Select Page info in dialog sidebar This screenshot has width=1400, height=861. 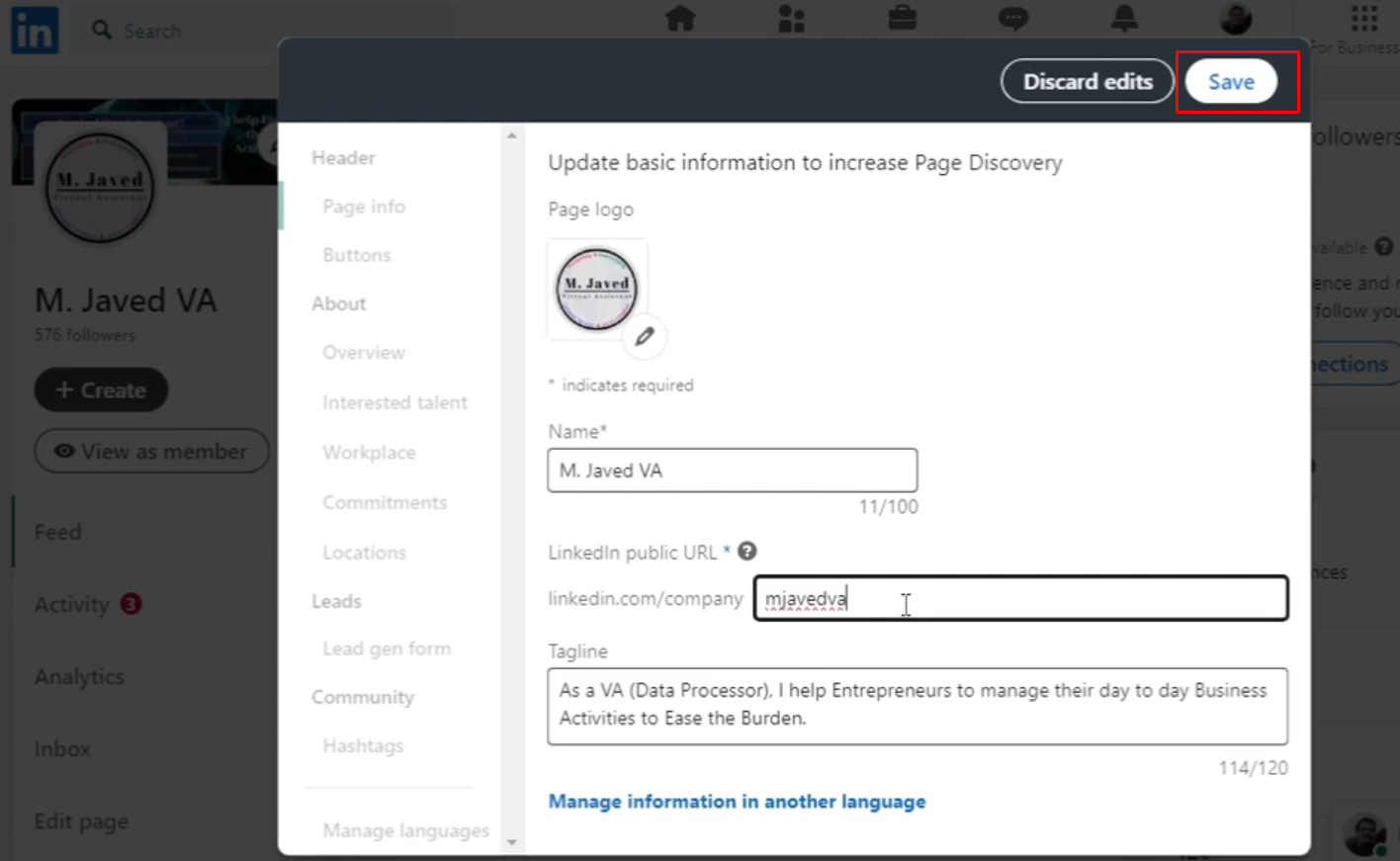(364, 207)
